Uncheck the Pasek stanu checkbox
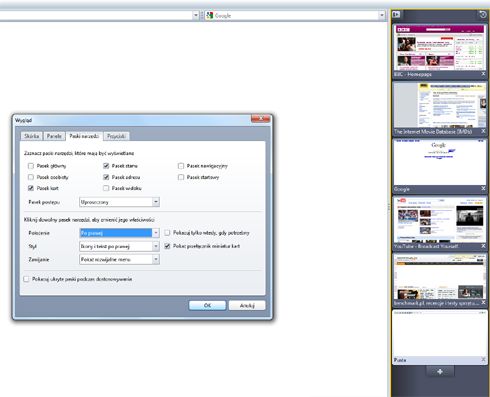This screenshot has width=490, height=397. (106, 166)
